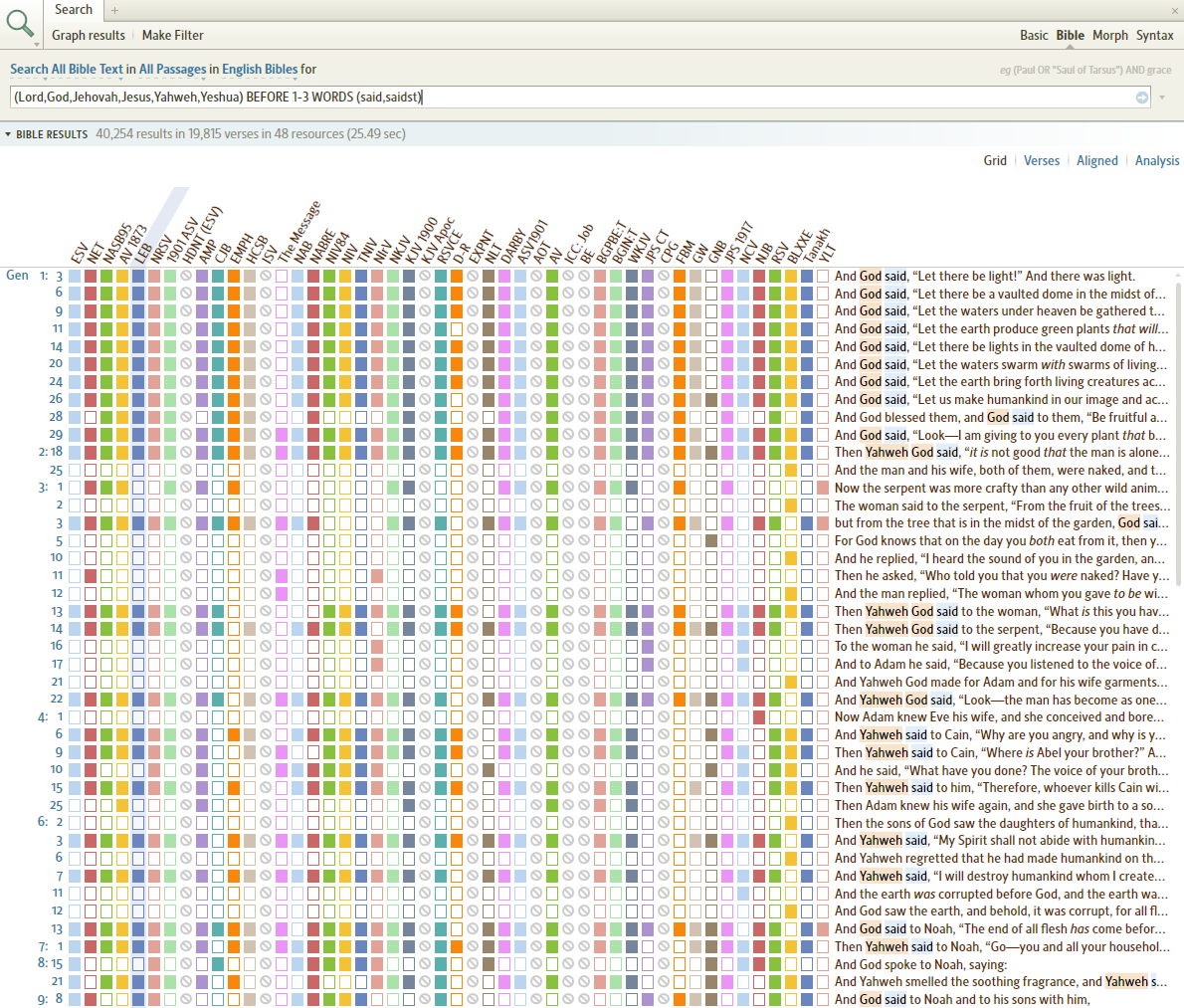
Task: Change the 'English Bibles' resource option
Action: (260, 69)
